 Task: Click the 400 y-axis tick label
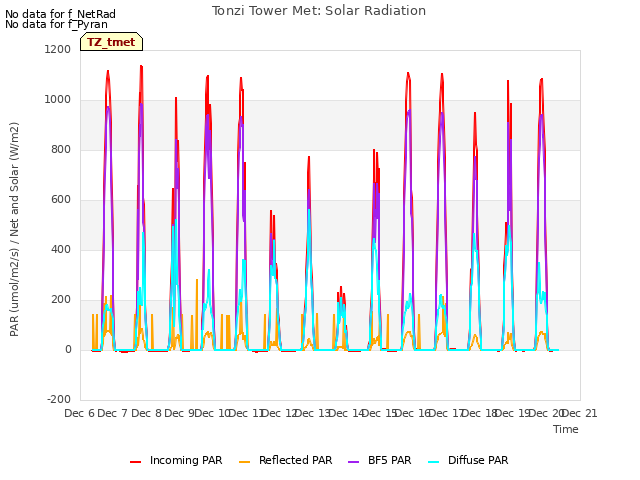pyautogui.click(x=61, y=249)
